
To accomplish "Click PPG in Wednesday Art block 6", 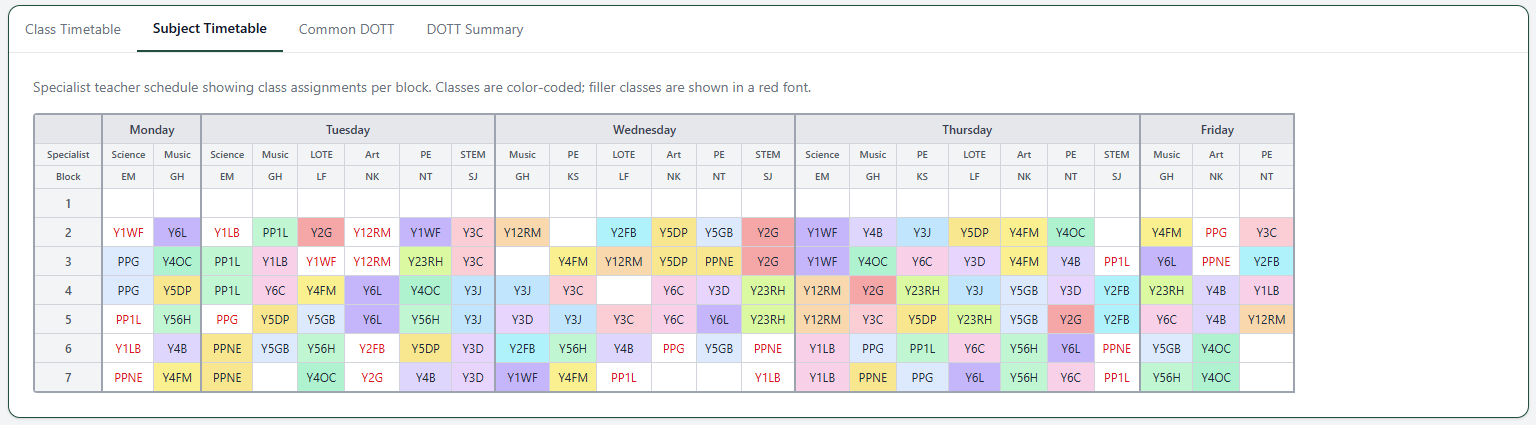I will coord(673,349).
